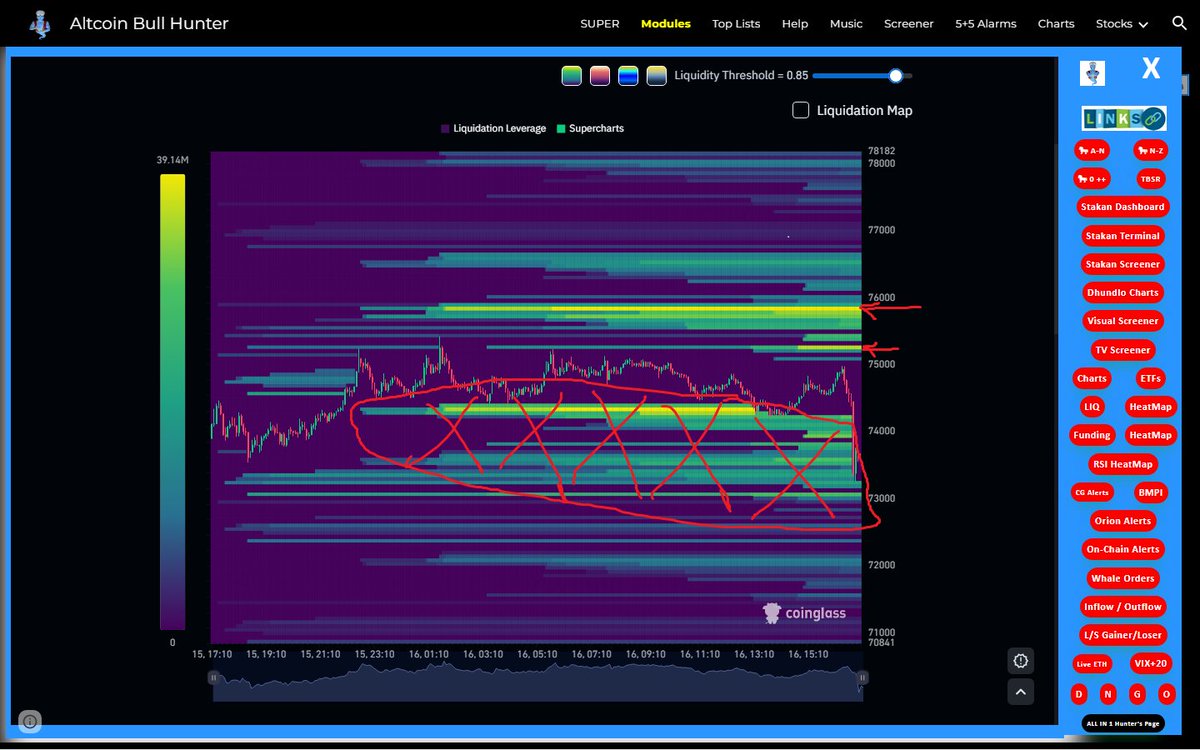Collapse the panel with the chevron-up button
The image size is (1200, 750).
(x=1021, y=692)
